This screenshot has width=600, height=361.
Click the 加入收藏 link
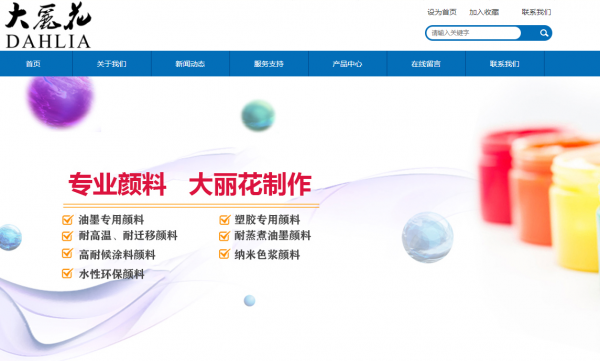click(x=484, y=12)
